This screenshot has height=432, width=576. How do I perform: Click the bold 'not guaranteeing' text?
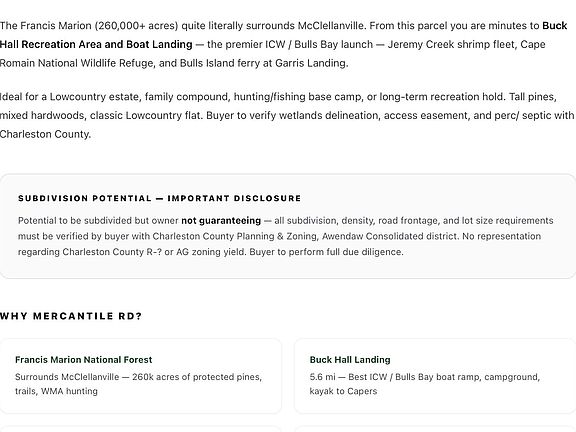pos(221,220)
